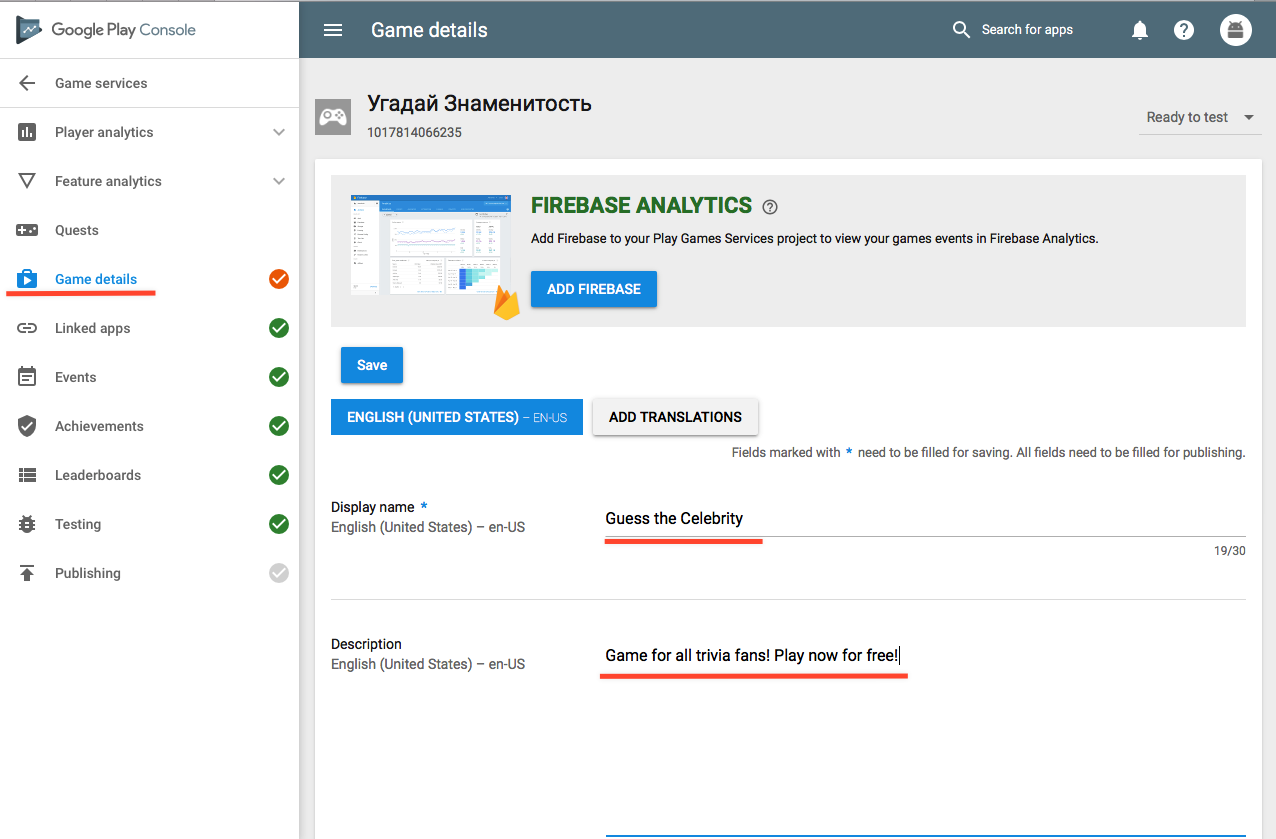Open the help question mark icon
1276x839 pixels.
(x=1184, y=30)
